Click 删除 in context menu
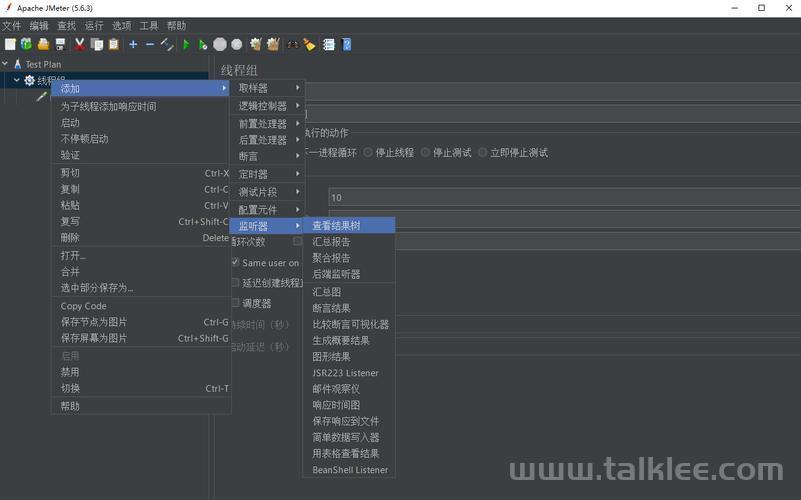The height and width of the screenshot is (500, 801). pos(141,237)
